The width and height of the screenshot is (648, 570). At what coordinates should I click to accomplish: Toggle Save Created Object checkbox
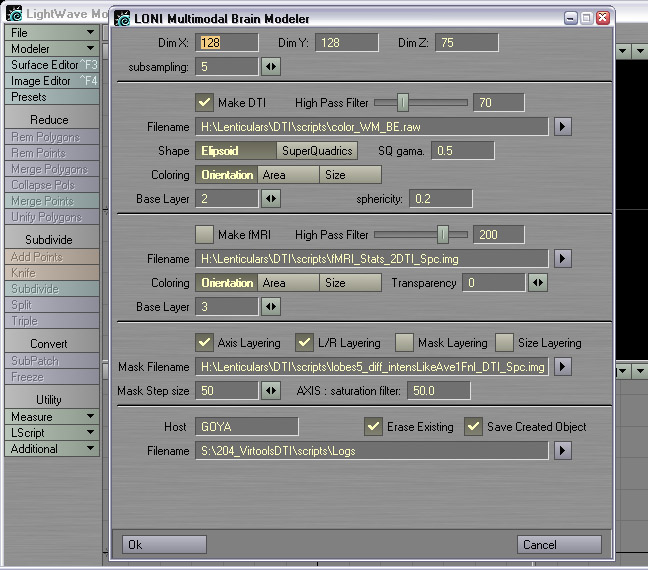coord(473,427)
